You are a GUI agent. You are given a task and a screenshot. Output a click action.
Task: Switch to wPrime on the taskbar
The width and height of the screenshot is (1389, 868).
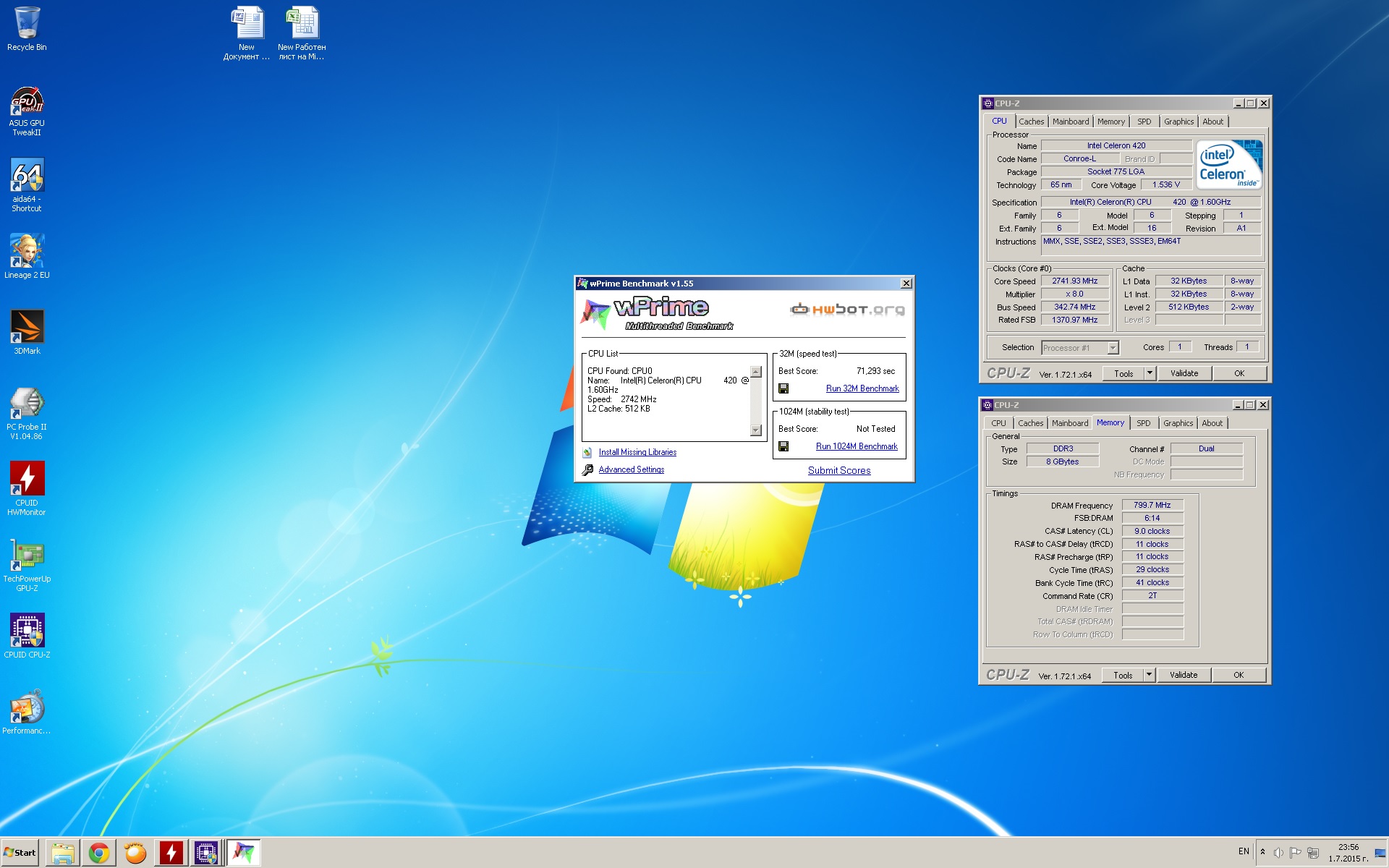(x=243, y=853)
